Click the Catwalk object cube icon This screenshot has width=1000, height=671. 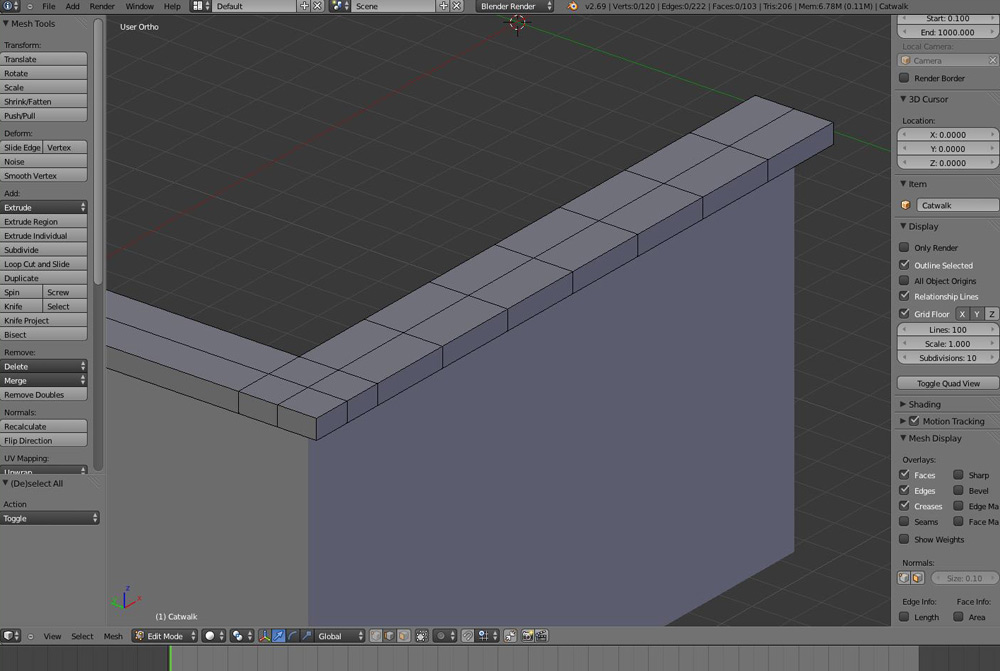point(906,205)
